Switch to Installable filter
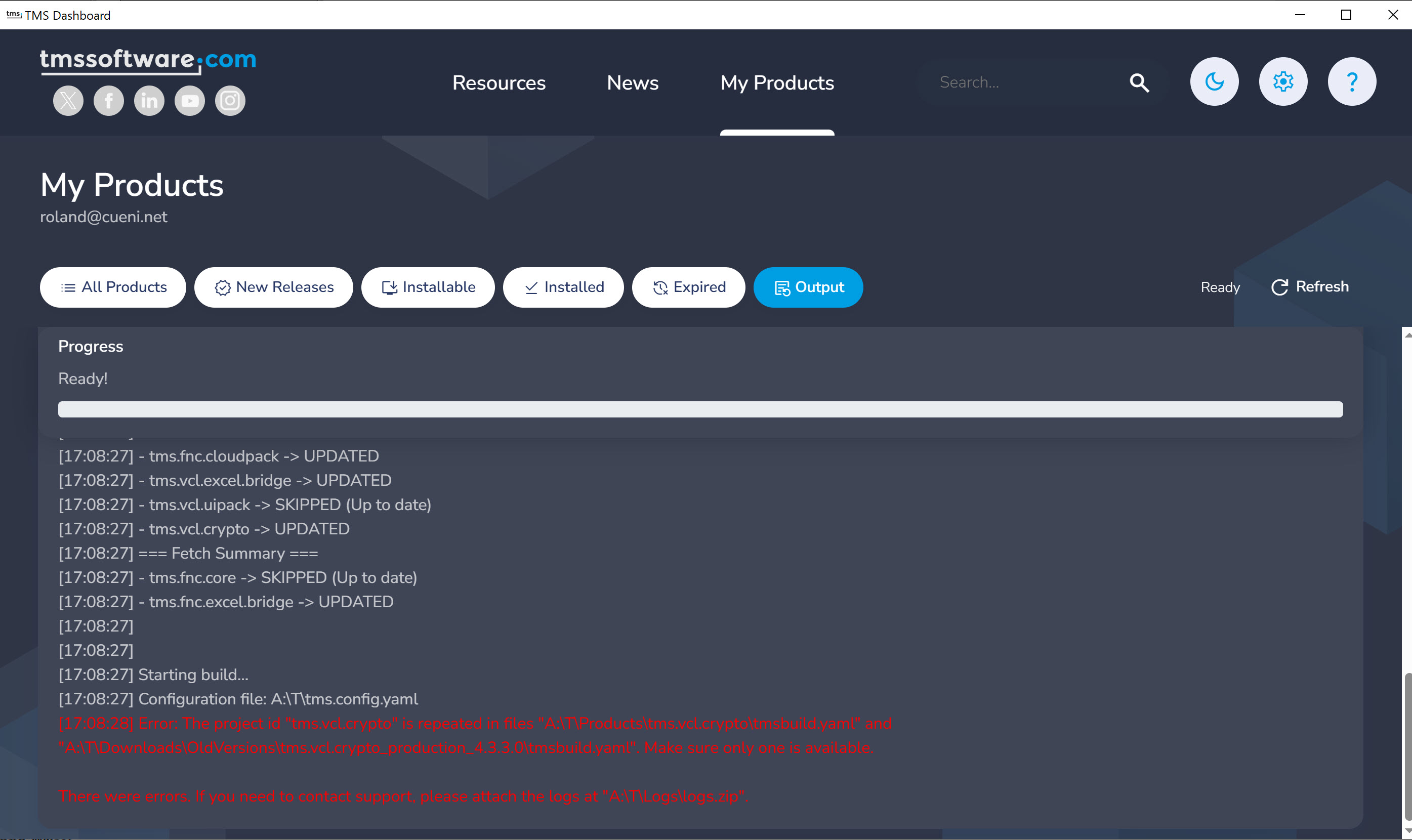Image resolution: width=1412 pixels, height=840 pixels. click(428, 287)
